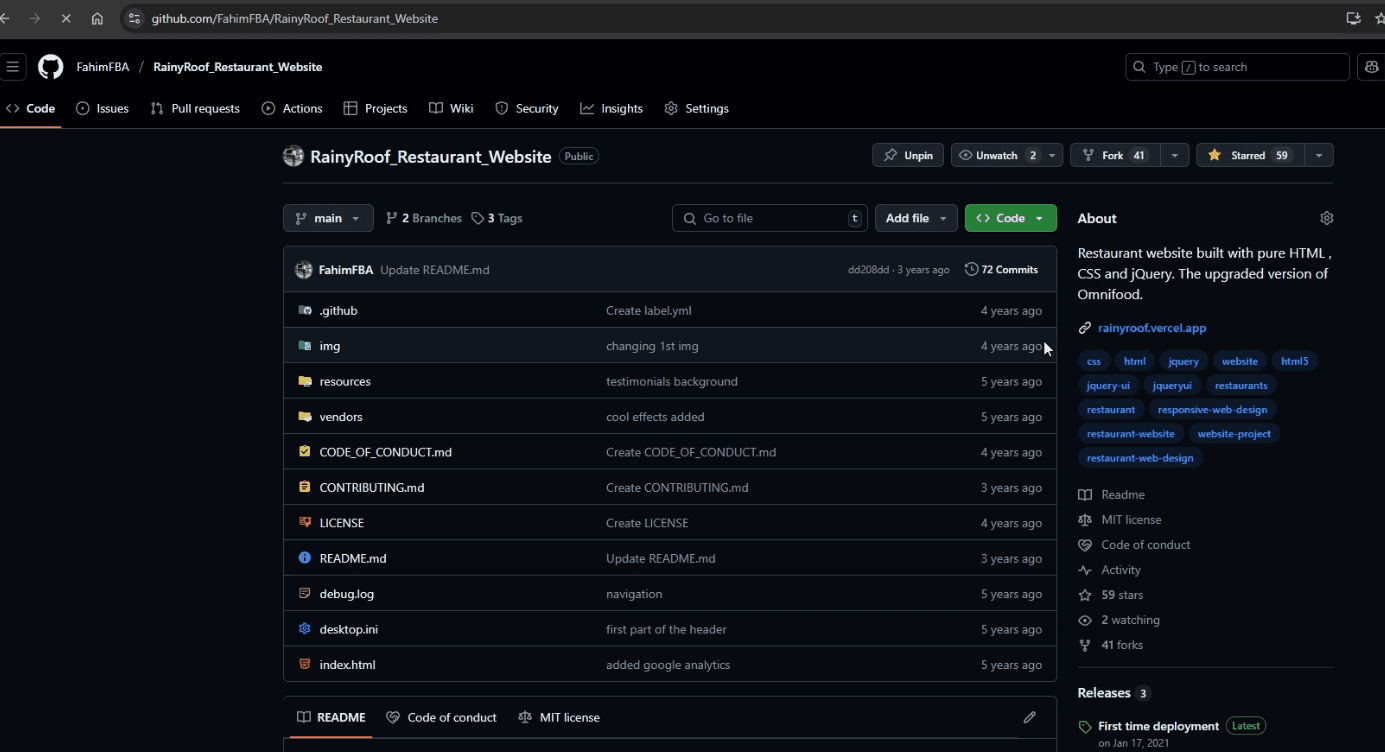Open the main branch selector dropdown

(328, 218)
